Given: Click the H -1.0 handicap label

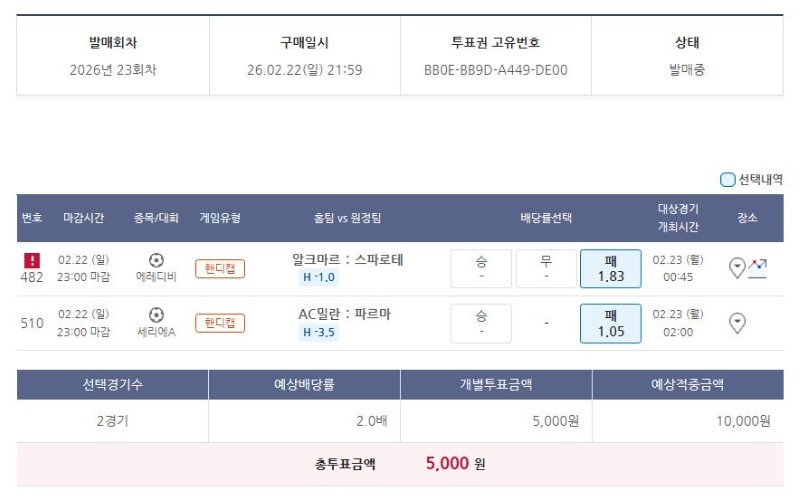Looking at the screenshot, I should point(319,278).
